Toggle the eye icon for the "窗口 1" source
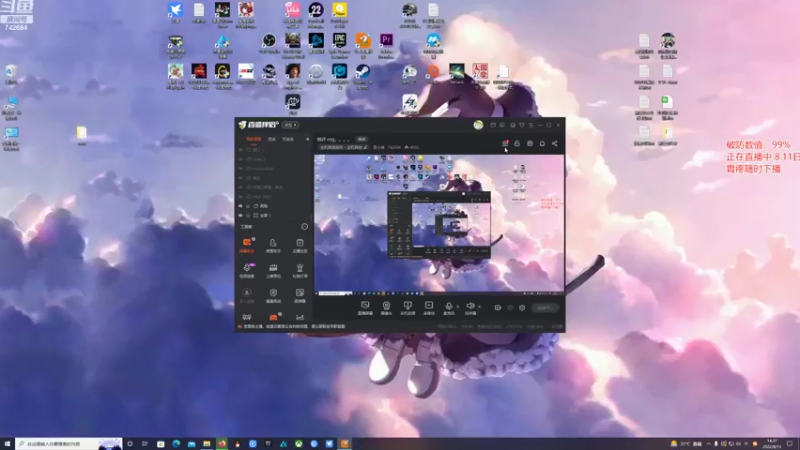 (x=241, y=150)
